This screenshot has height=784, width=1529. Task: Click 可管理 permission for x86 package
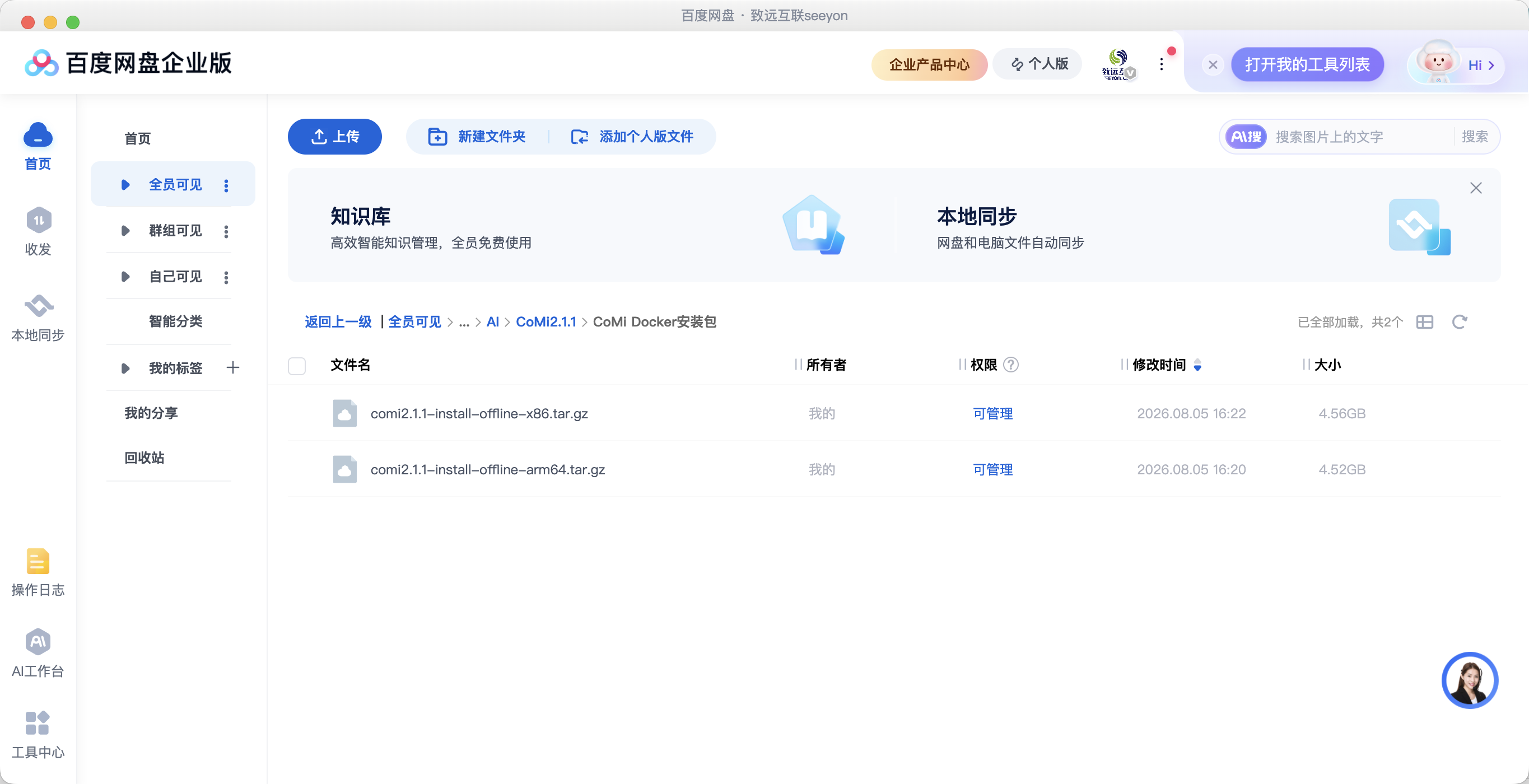(993, 414)
